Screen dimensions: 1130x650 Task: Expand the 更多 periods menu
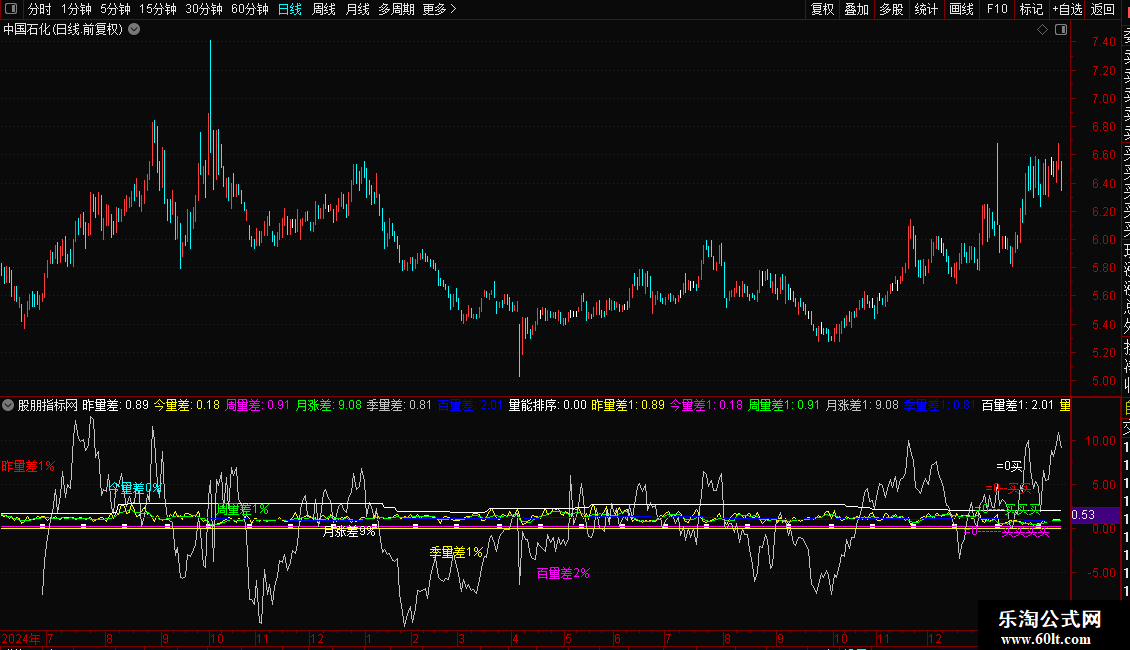(440, 9)
